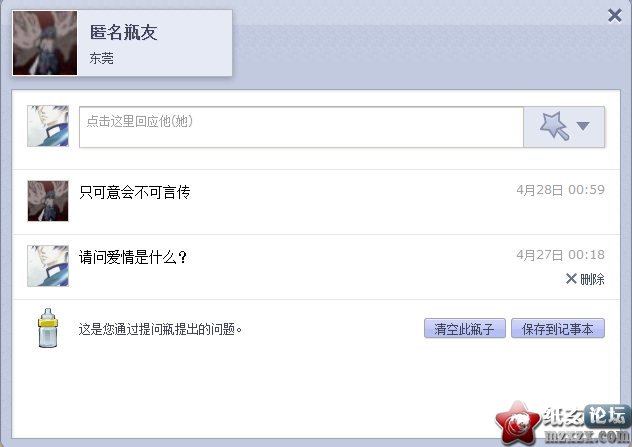The width and height of the screenshot is (632, 447).
Task: Click avatar beside 请问爱情是什么 message
Action: (48, 266)
